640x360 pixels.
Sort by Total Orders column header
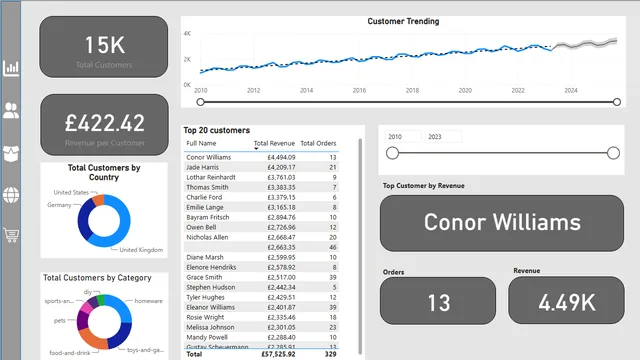(318, 143)
